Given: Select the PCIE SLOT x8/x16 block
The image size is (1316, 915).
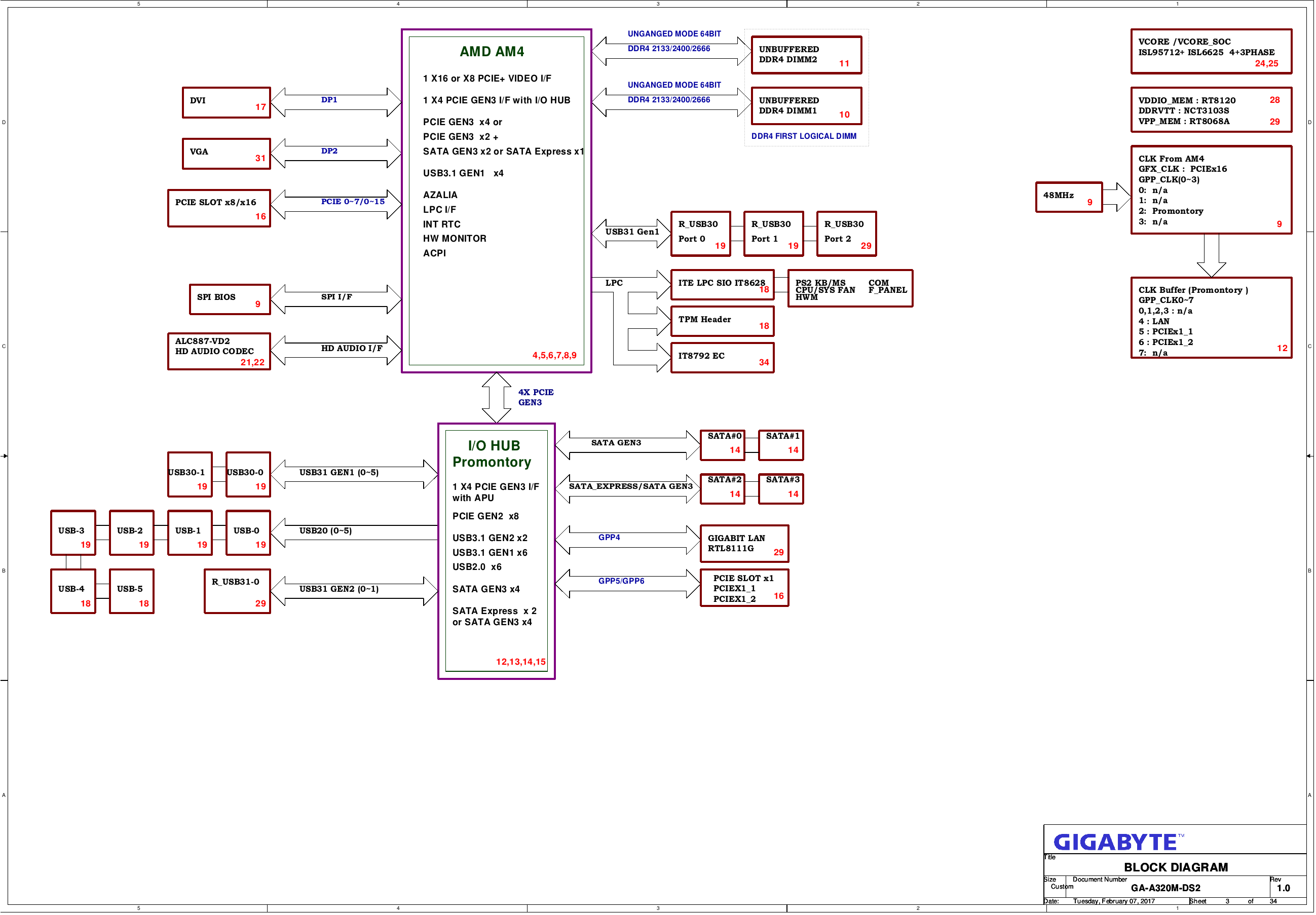Looking at the screenshot, I should click(219, 208).
